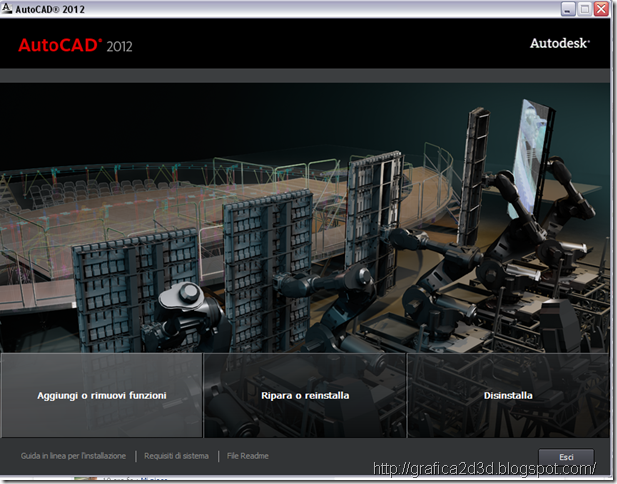This screenshot has width=617, height=484.
Task: Click the gray strip below the header
Action: pos(305,76)
